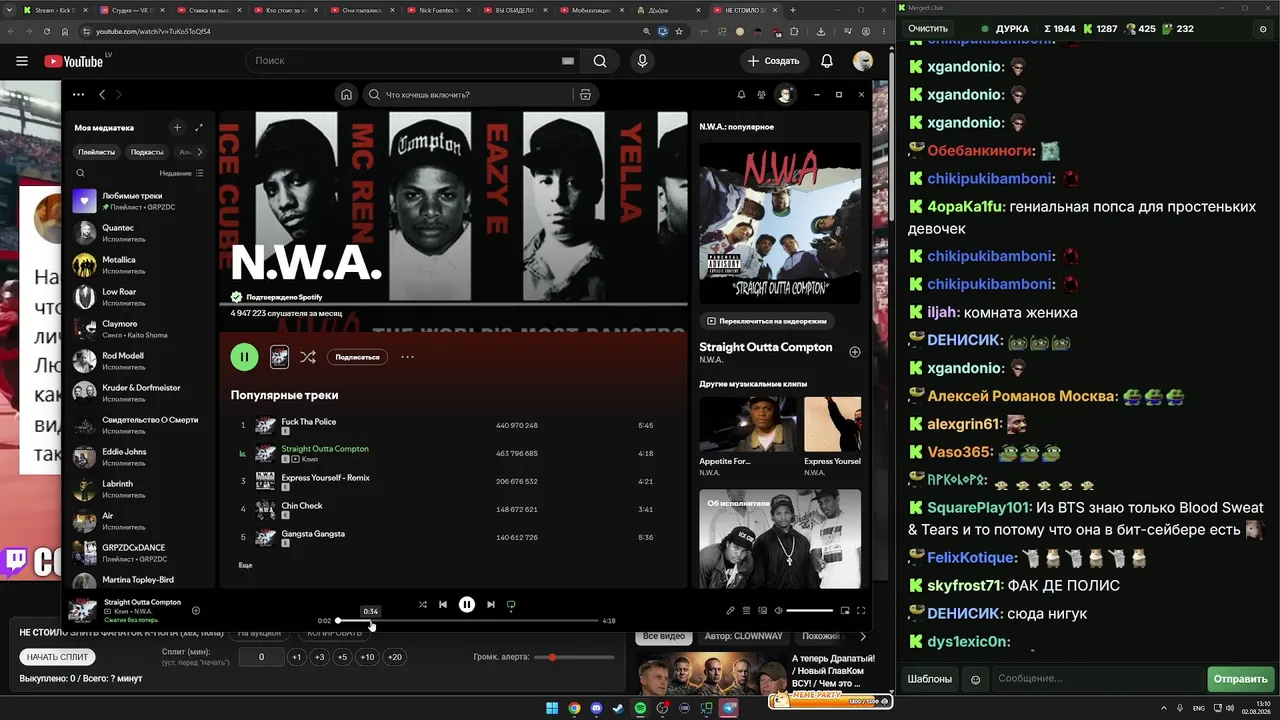Skip to previous track

[x=443, y=605]
